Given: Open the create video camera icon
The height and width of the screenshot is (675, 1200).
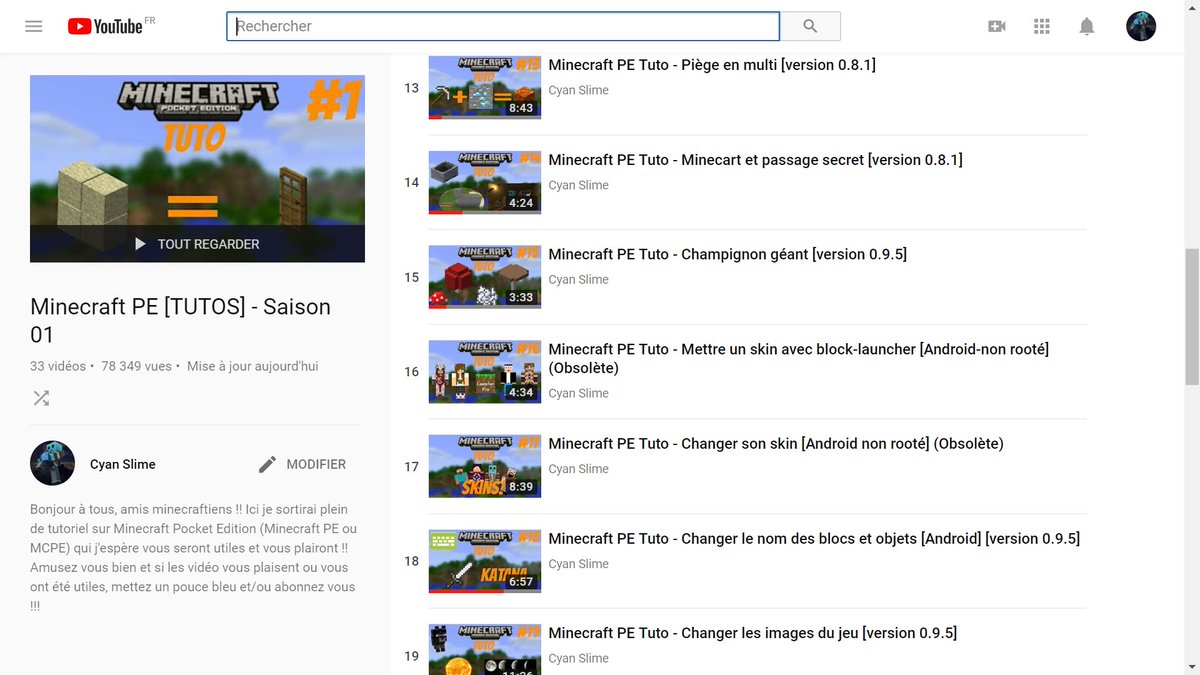Looking at the screenshot, I should point(996,26).
